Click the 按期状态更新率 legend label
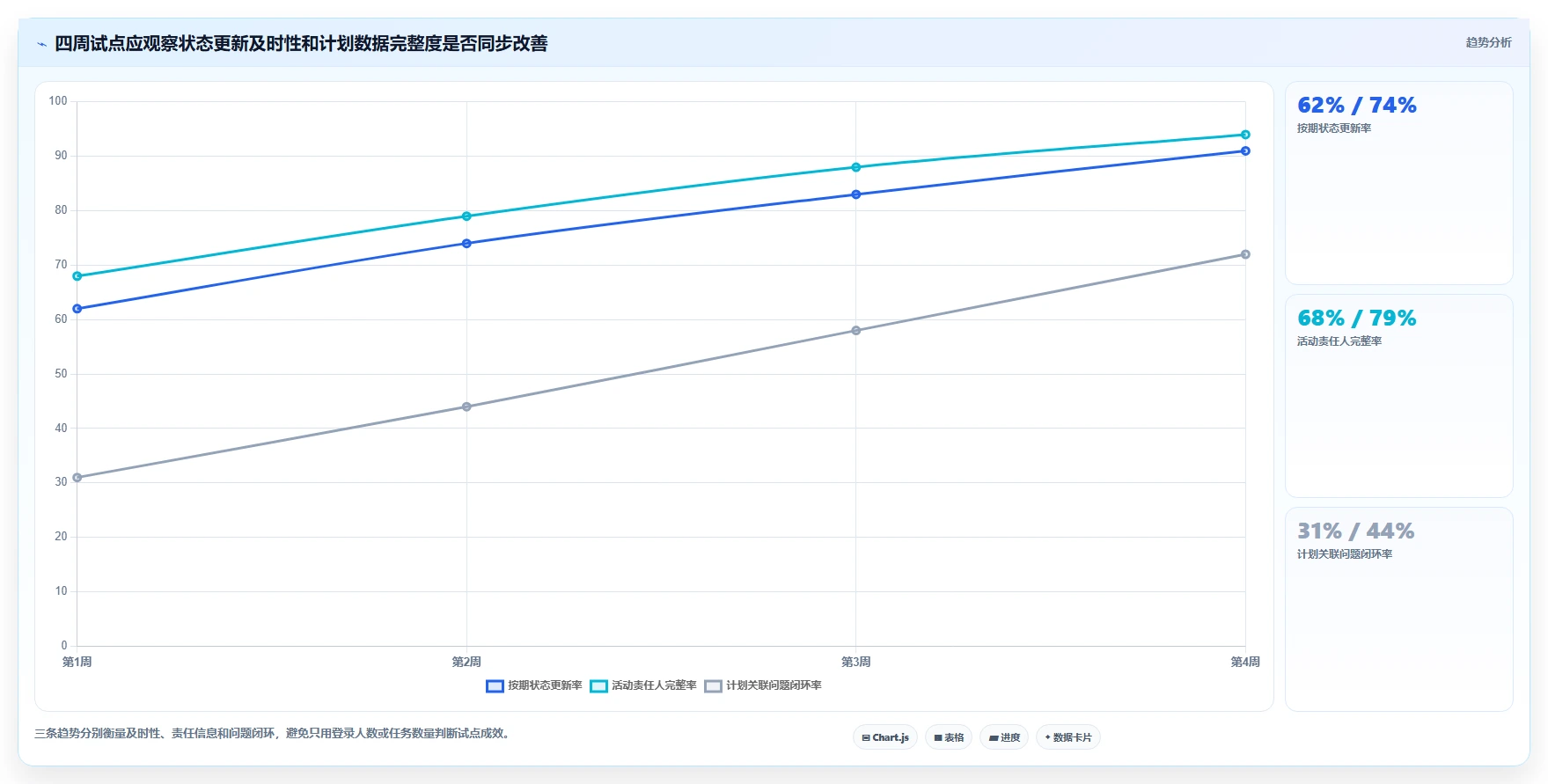 [545, 685]
